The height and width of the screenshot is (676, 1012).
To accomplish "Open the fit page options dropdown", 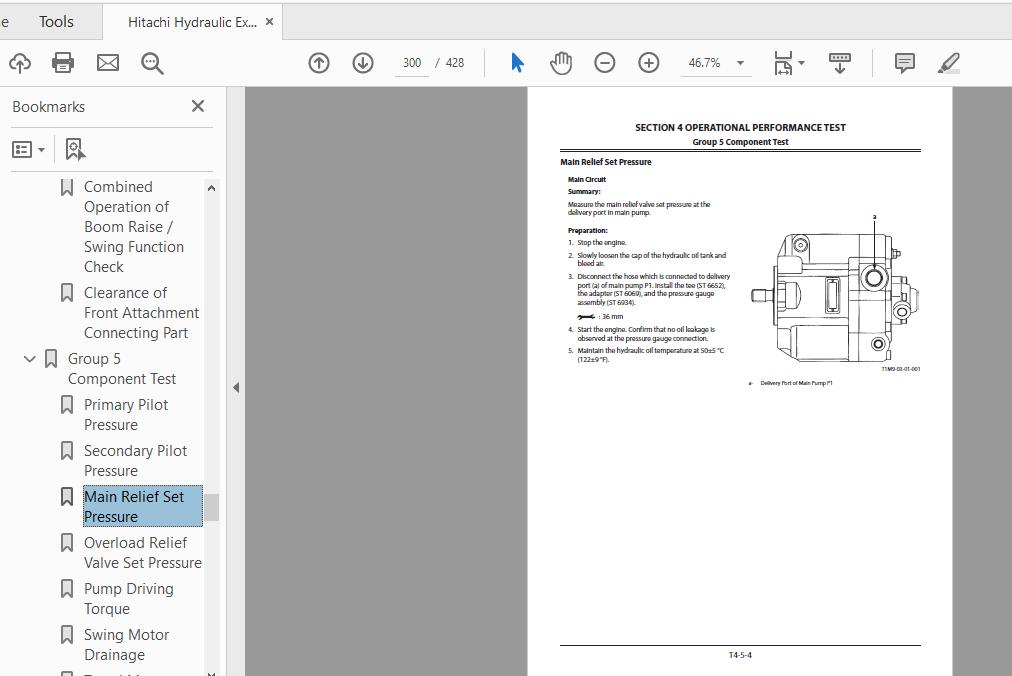I will pyautogui.click(x=789, y=63).
